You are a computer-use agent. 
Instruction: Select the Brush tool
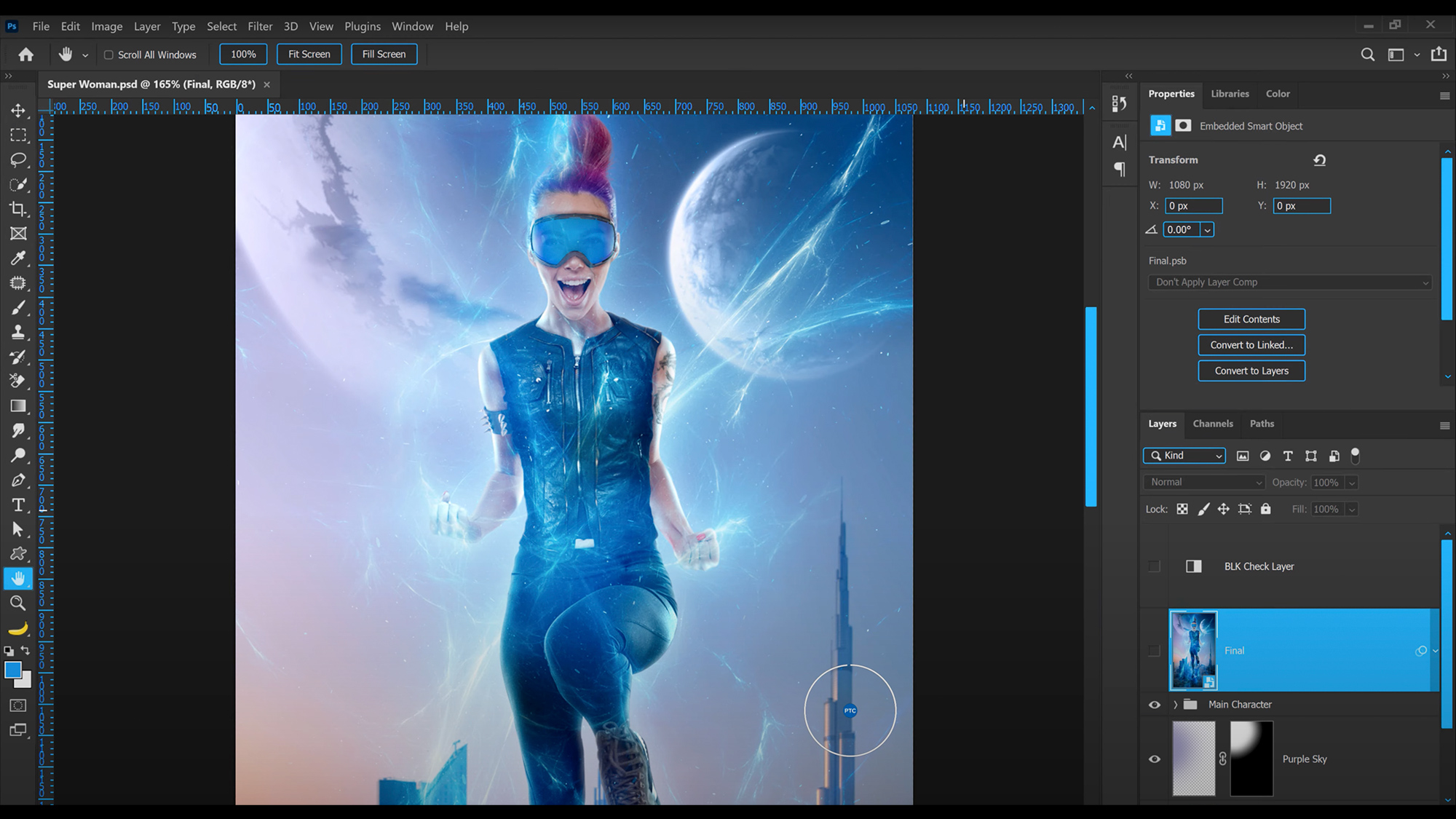point(18,307)
